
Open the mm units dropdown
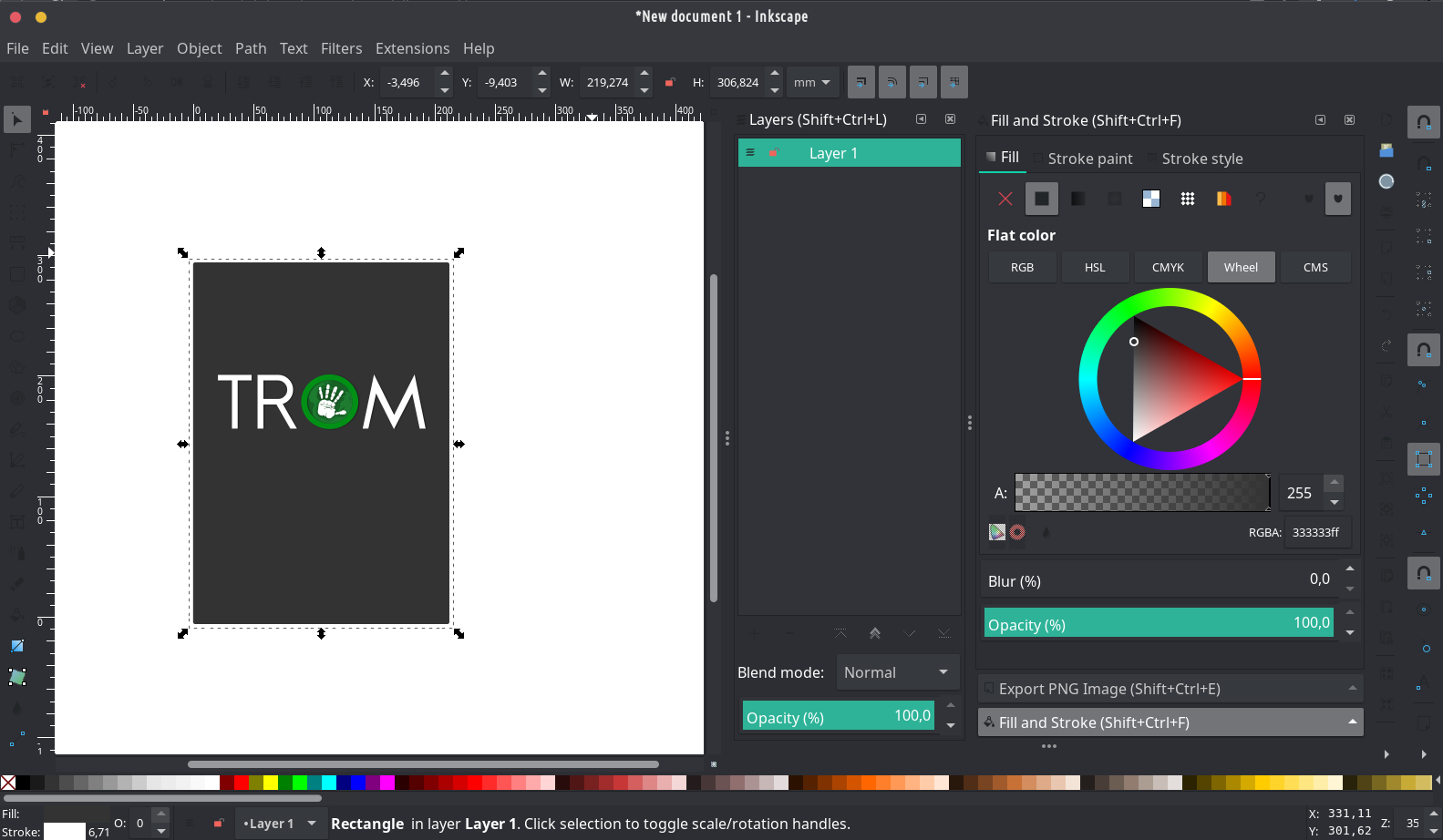click(x=811, y=82)
